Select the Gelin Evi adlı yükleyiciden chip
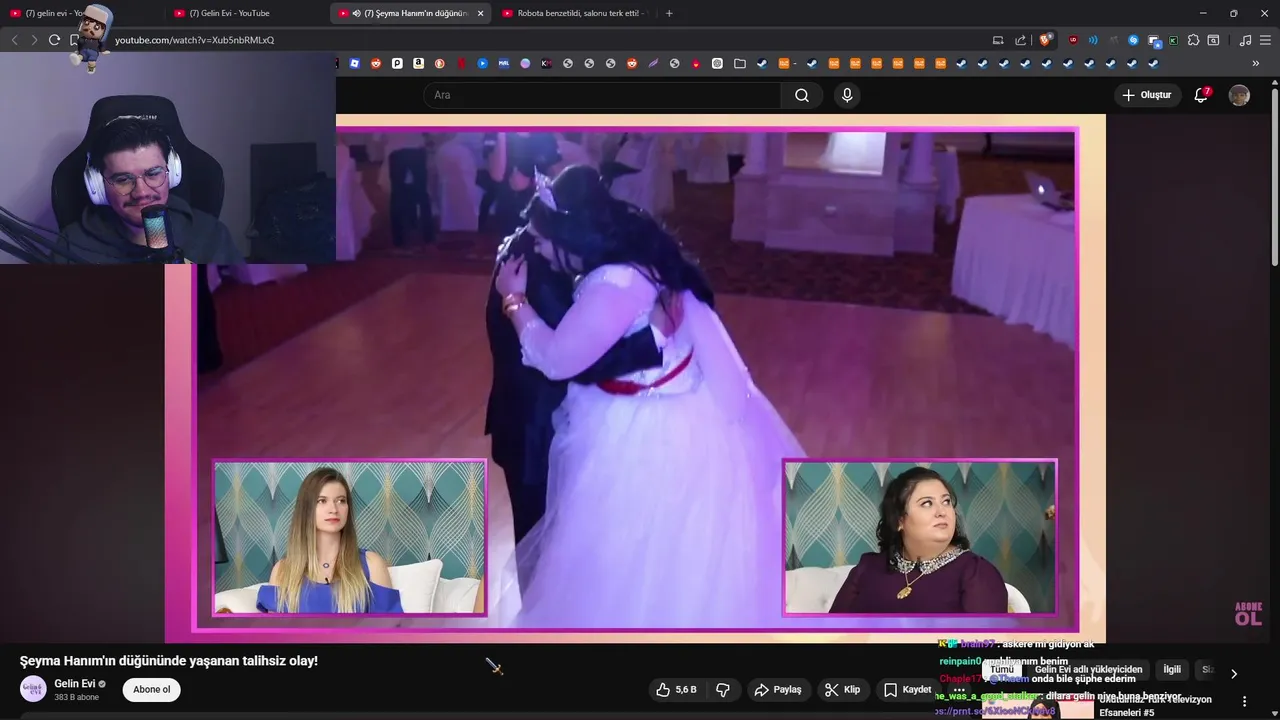This screenshot has width=1280, height=720. pyautogui.click(x=1088, y=670)
